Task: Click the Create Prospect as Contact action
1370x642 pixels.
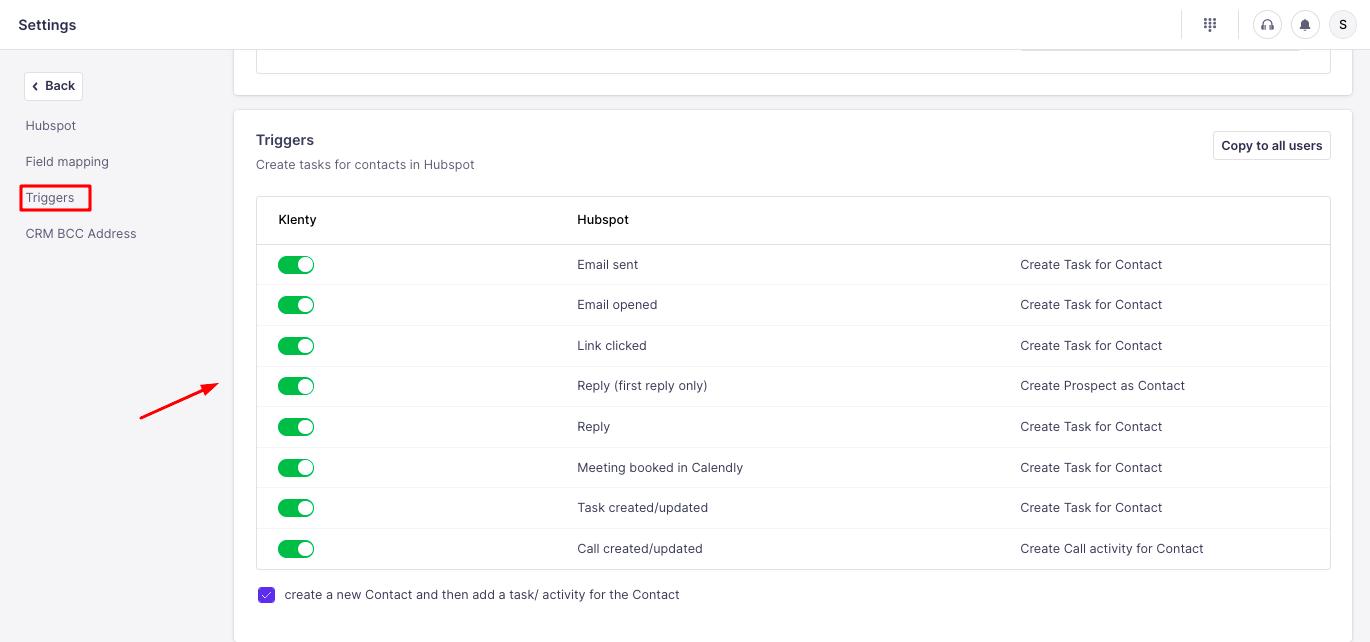Action: tap(1102, 386)
